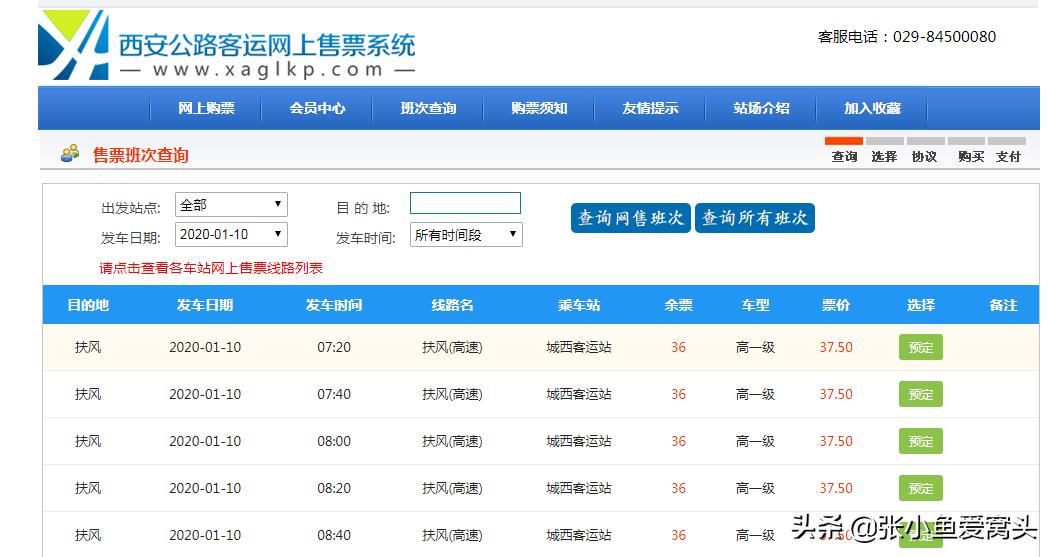Open the 出发站点 dropdown
The width and height of the screenshot is (1054, 557).
pyautogui.click(x=231, y=205)
